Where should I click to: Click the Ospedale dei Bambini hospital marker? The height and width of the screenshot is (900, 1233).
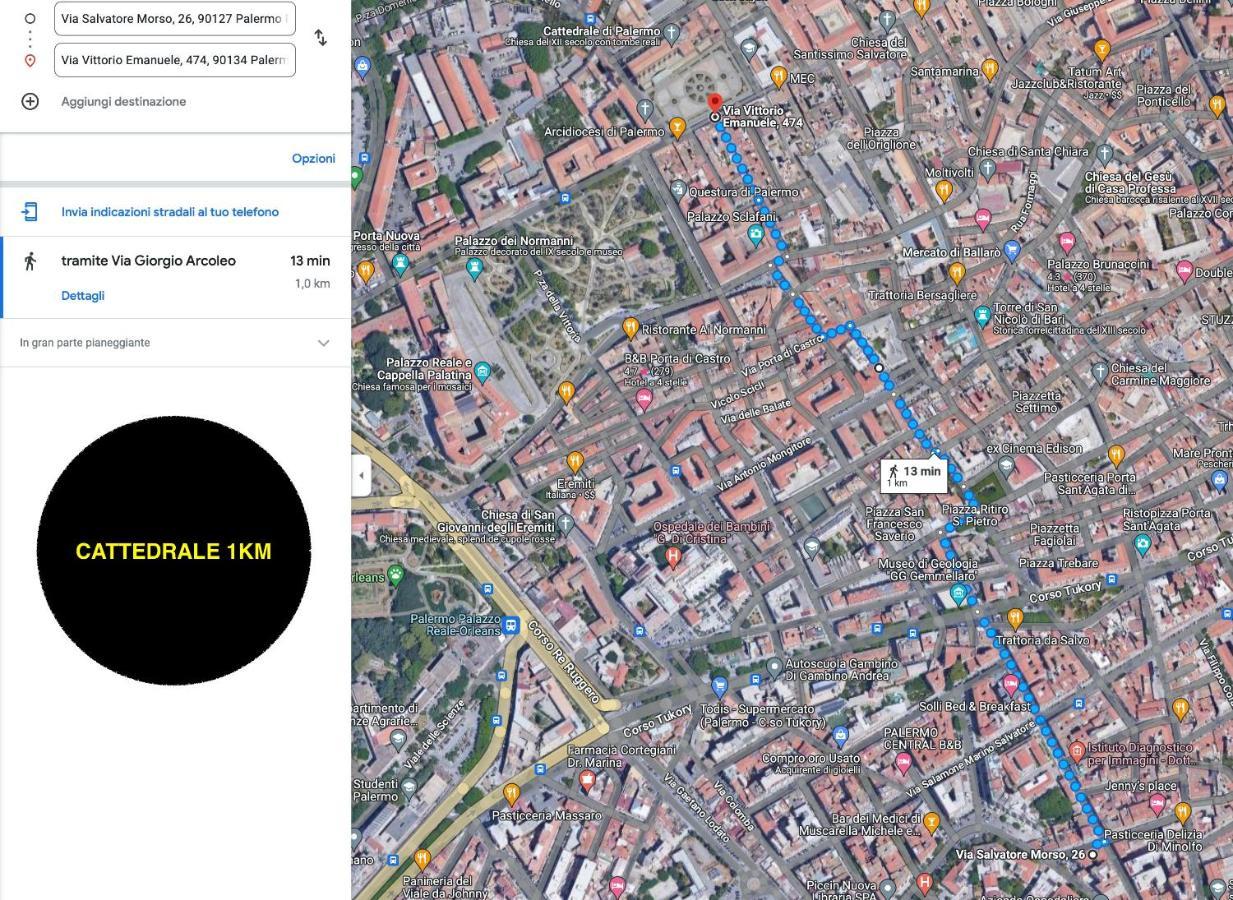[673, 556]
